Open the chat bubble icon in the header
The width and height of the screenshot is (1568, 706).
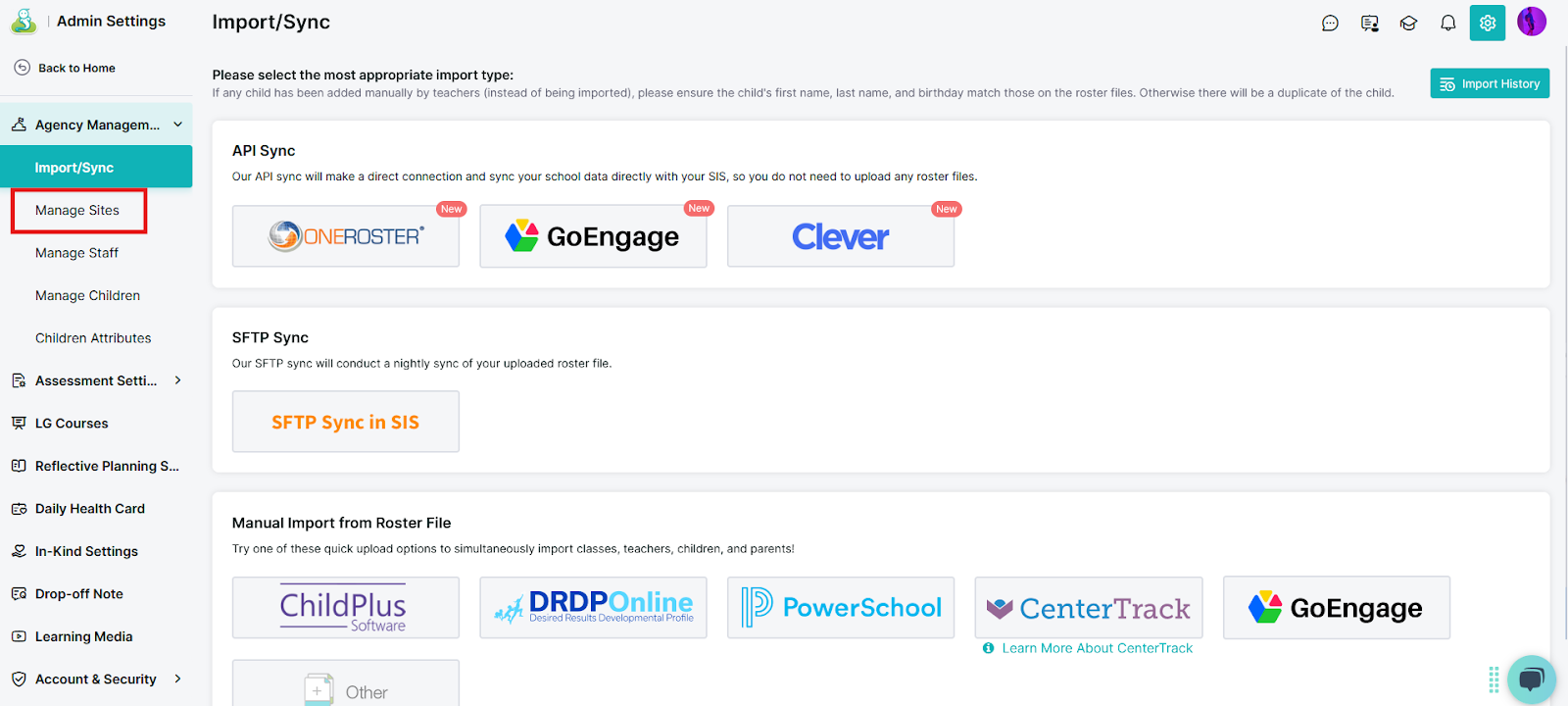pyautogui.click(x=1330, y=24)
